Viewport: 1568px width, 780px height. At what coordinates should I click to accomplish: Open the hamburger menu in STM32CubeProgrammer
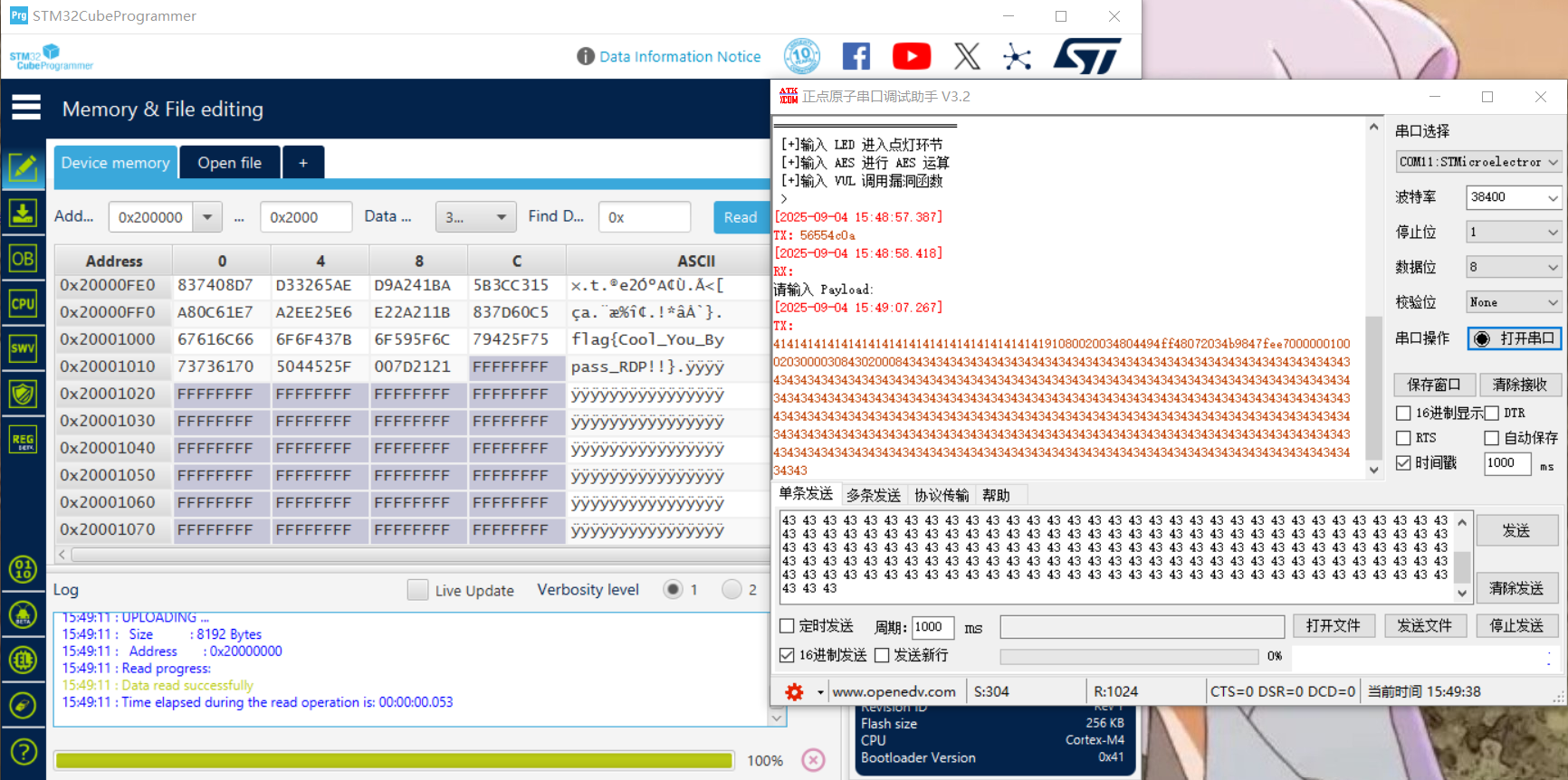[x=25, y=108]
